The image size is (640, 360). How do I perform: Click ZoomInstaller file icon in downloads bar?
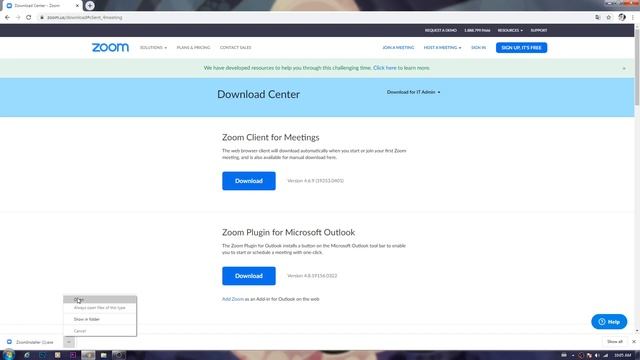coord(9,342)
